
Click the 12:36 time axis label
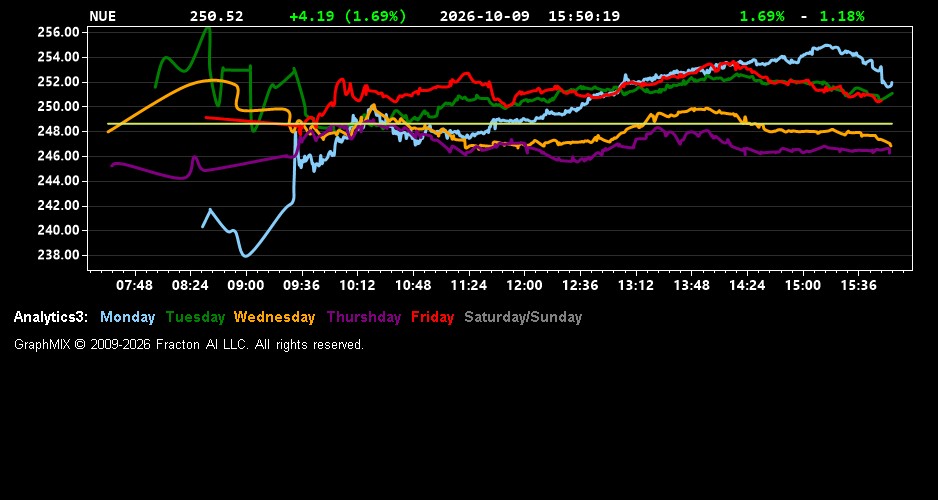pyautogui.click(x=580, y=285)
